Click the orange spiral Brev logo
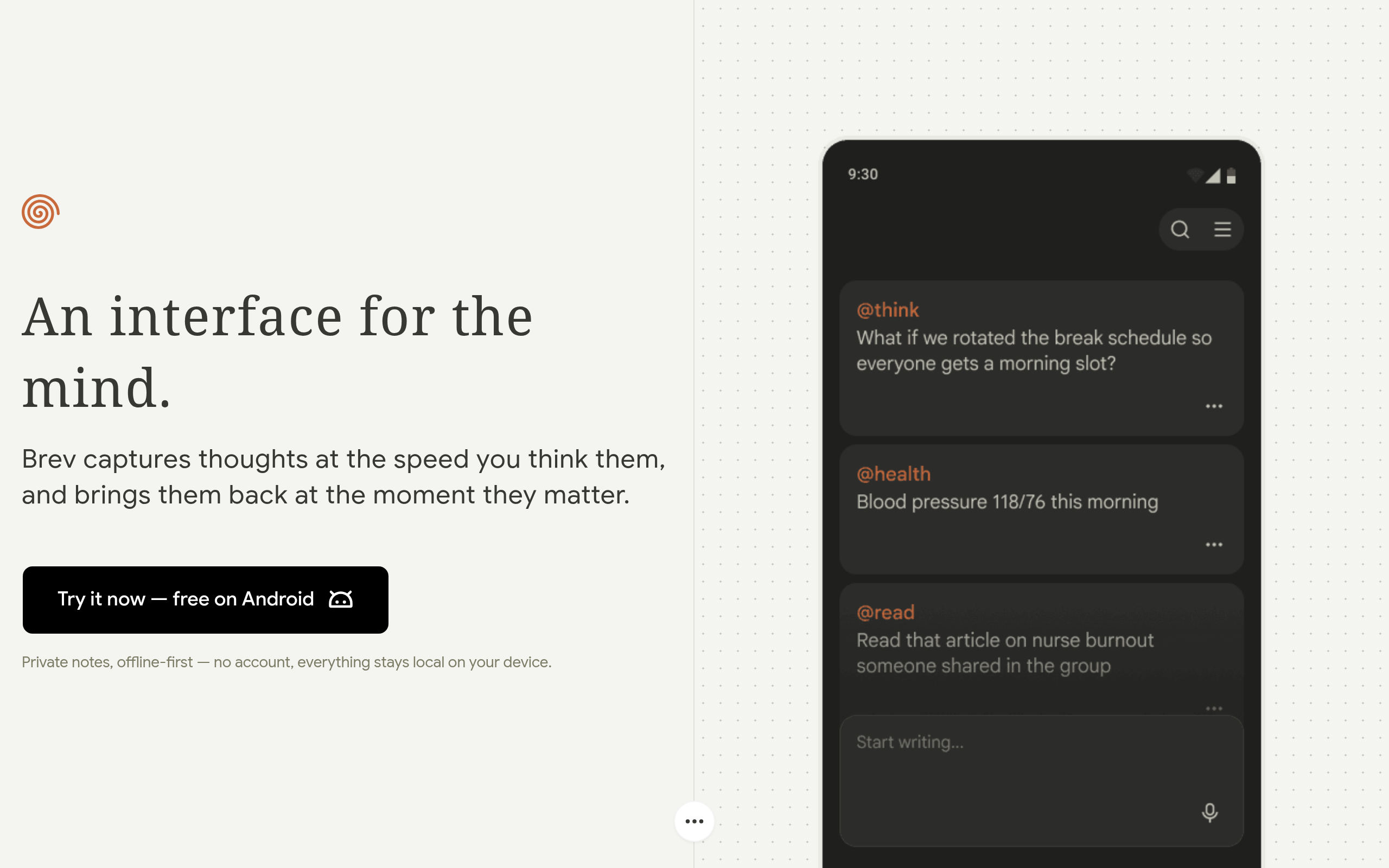Screen dimensions: 1389x868 click(40, 211)
